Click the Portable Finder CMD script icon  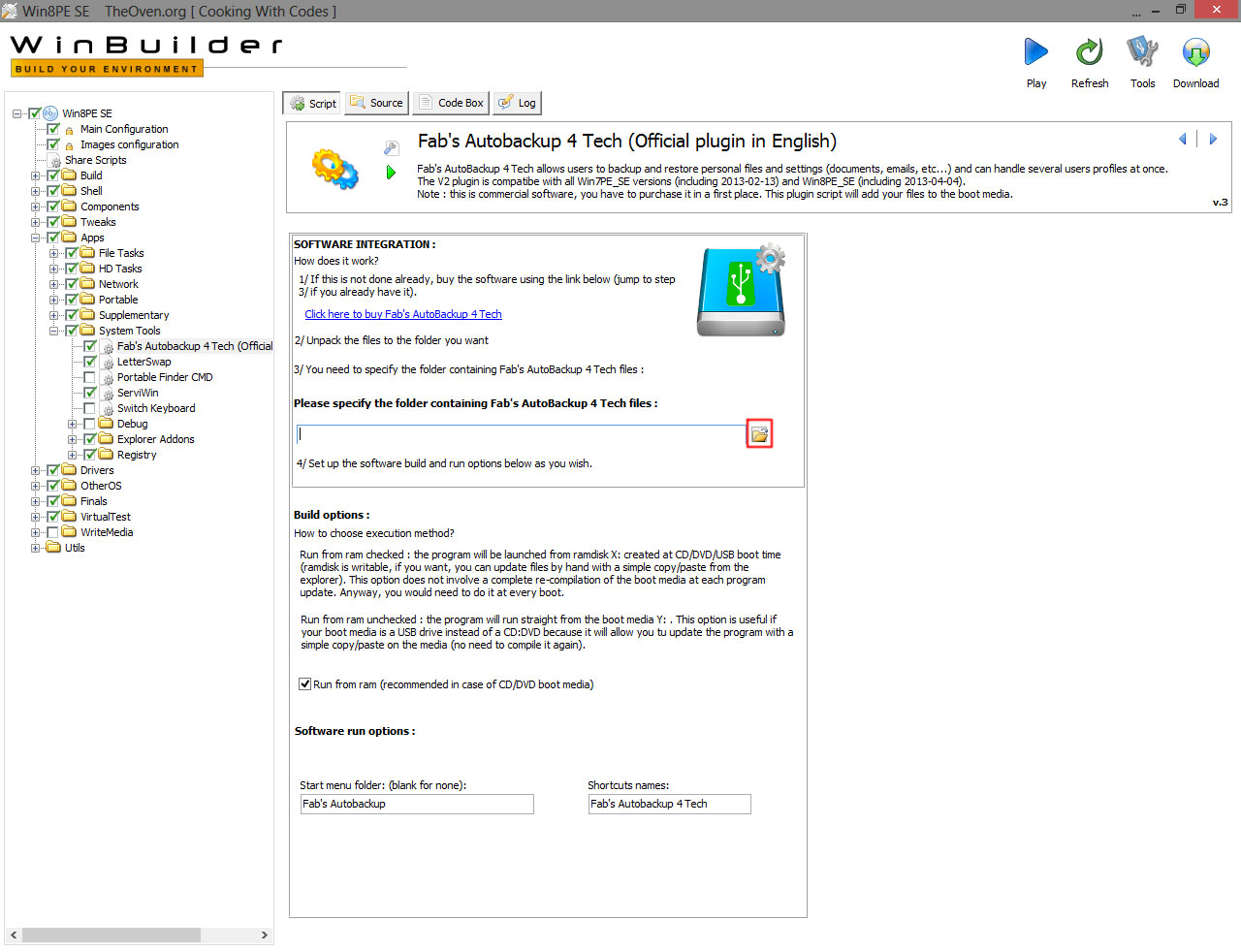108,378
